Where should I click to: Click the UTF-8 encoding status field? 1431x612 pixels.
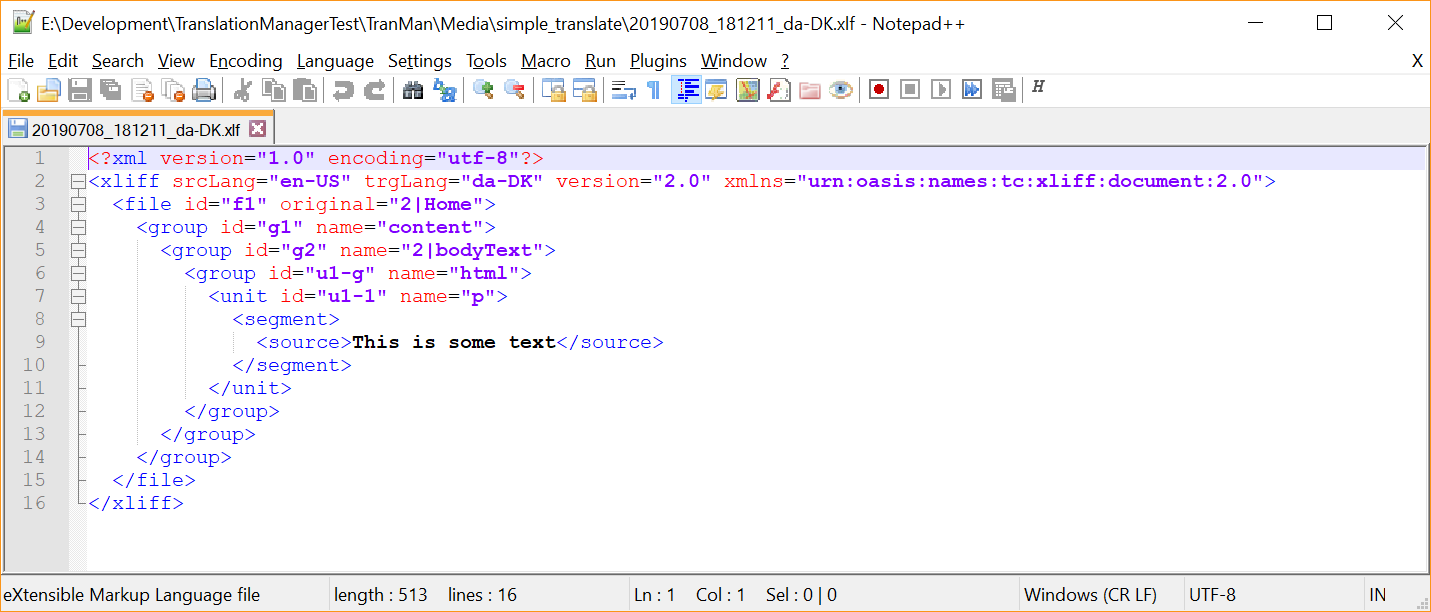tap(1273, 595)
